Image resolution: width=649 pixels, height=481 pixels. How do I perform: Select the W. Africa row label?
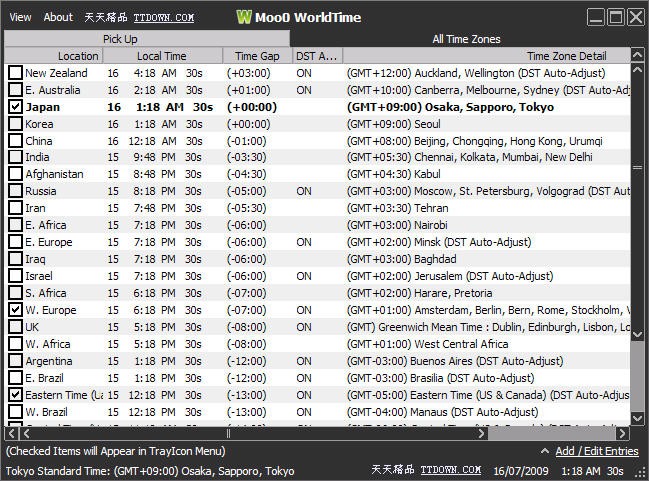point(48,344)
